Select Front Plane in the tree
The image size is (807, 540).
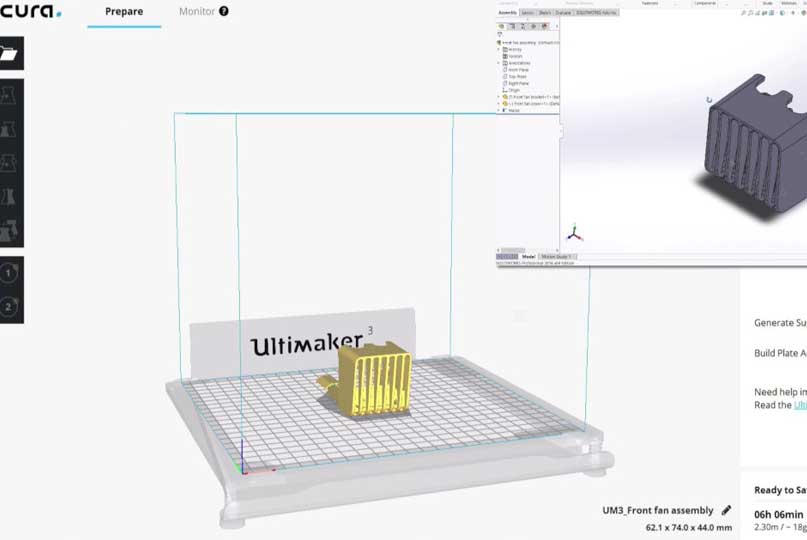point(516,69)
